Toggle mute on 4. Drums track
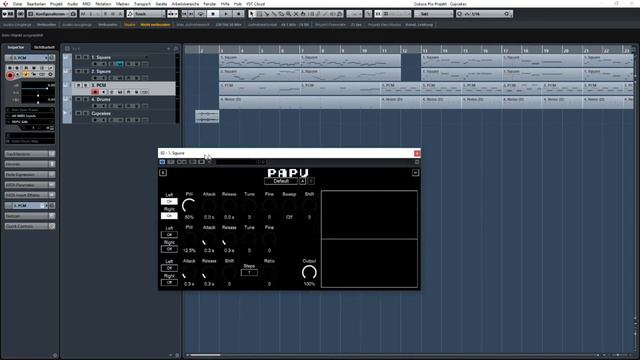 78,99
